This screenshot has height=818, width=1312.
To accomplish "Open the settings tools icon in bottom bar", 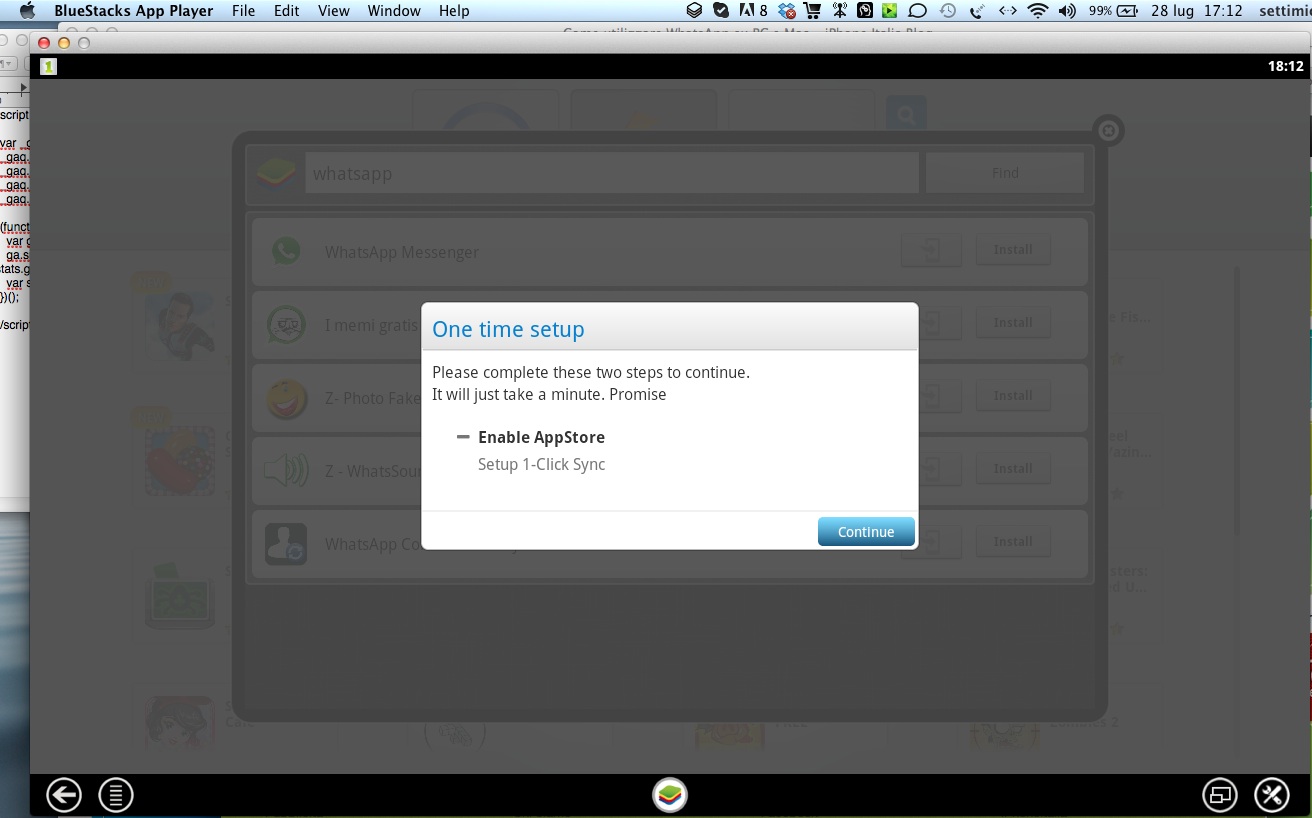I will pos(1272,795).
